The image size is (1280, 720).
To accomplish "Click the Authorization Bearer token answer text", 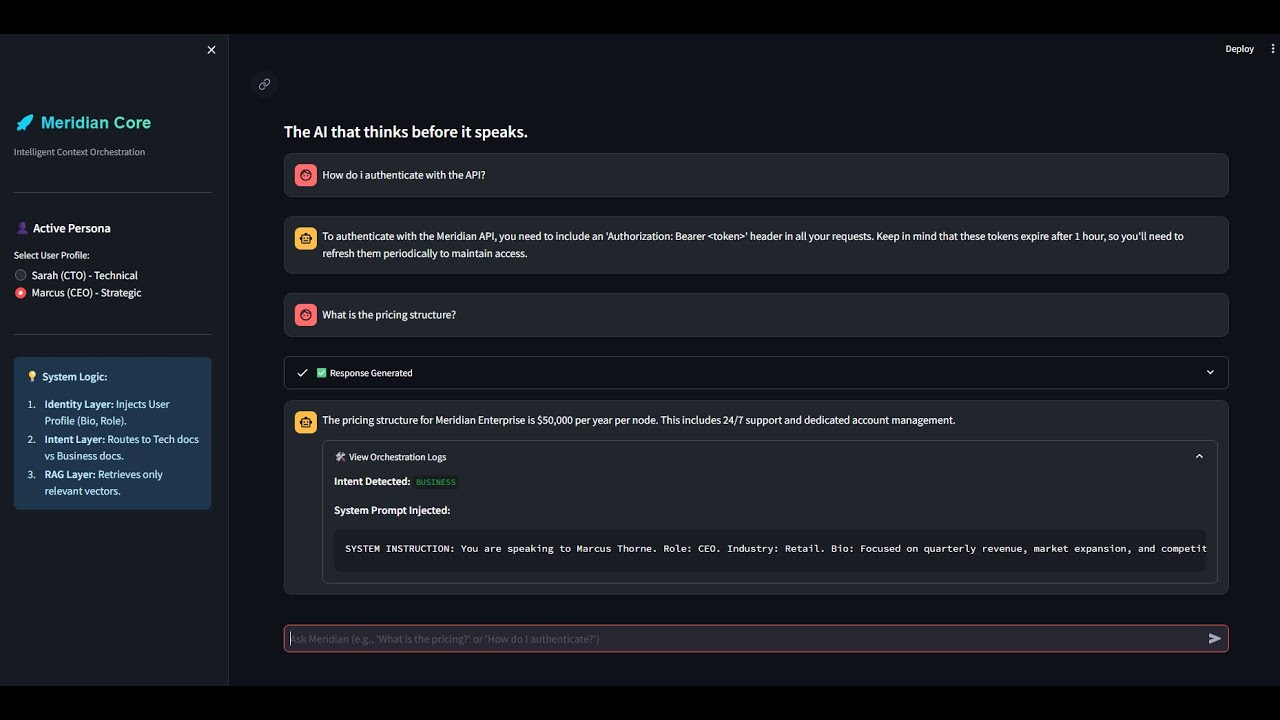I will point(752,245).
